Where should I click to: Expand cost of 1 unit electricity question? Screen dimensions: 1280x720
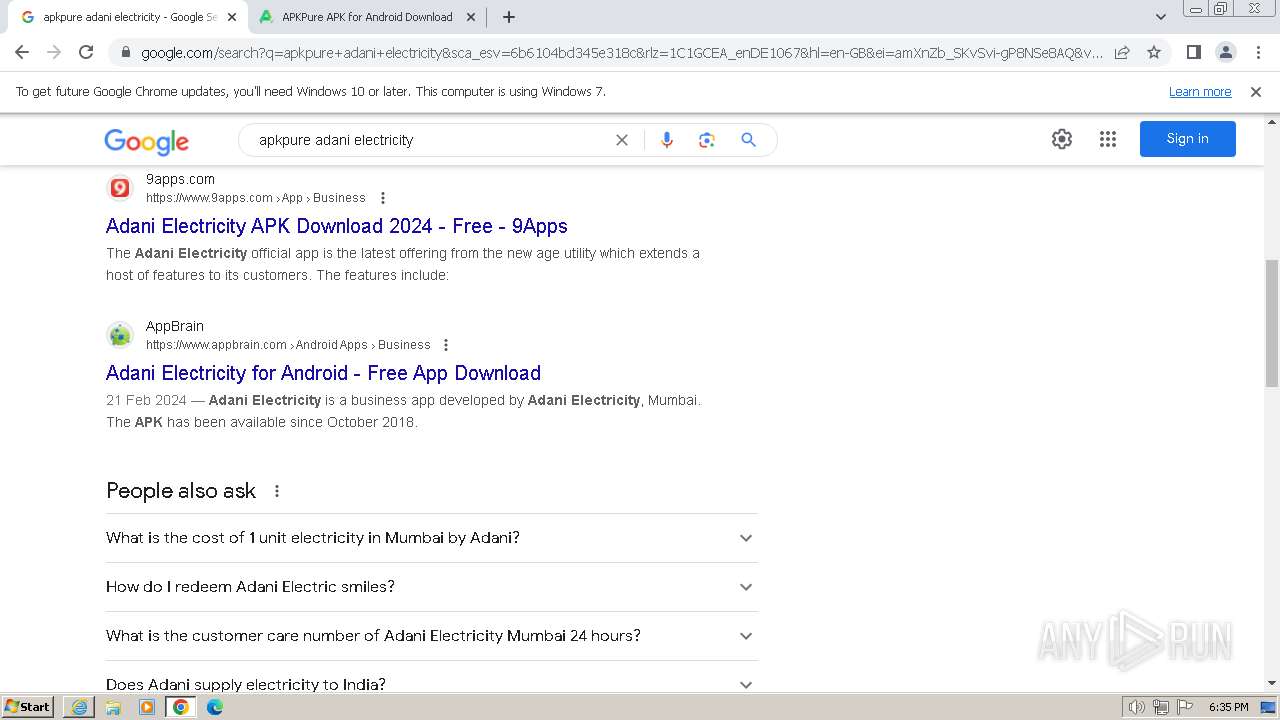(432, 538)
